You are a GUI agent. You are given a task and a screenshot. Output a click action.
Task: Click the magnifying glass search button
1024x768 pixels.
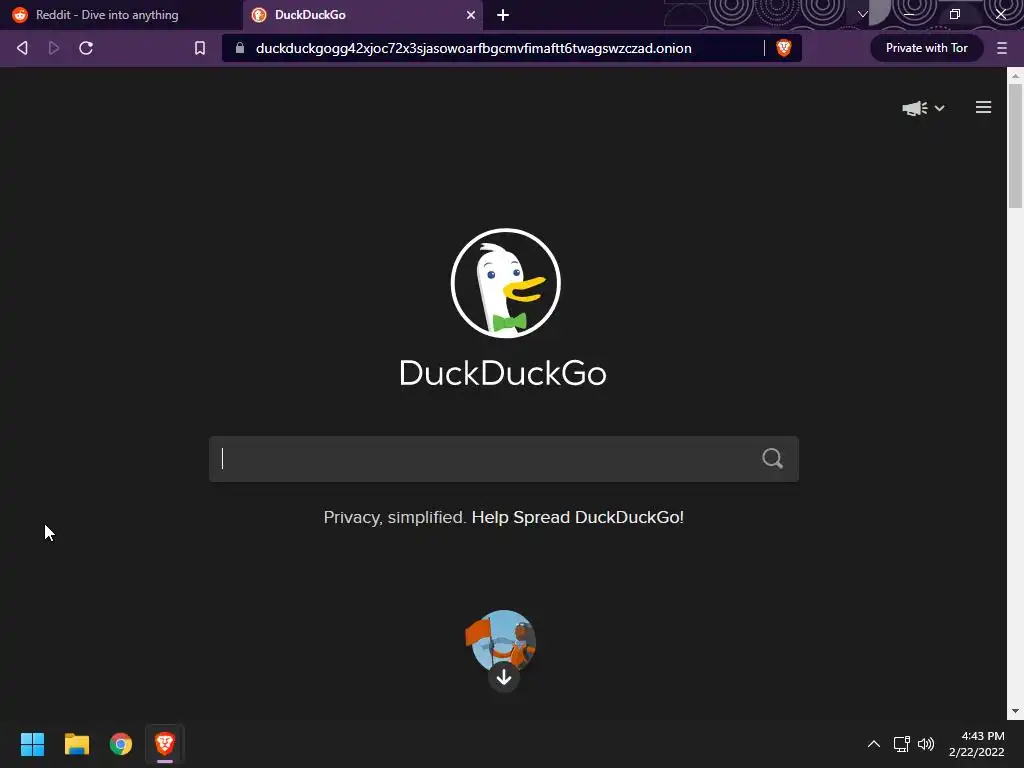772,458
